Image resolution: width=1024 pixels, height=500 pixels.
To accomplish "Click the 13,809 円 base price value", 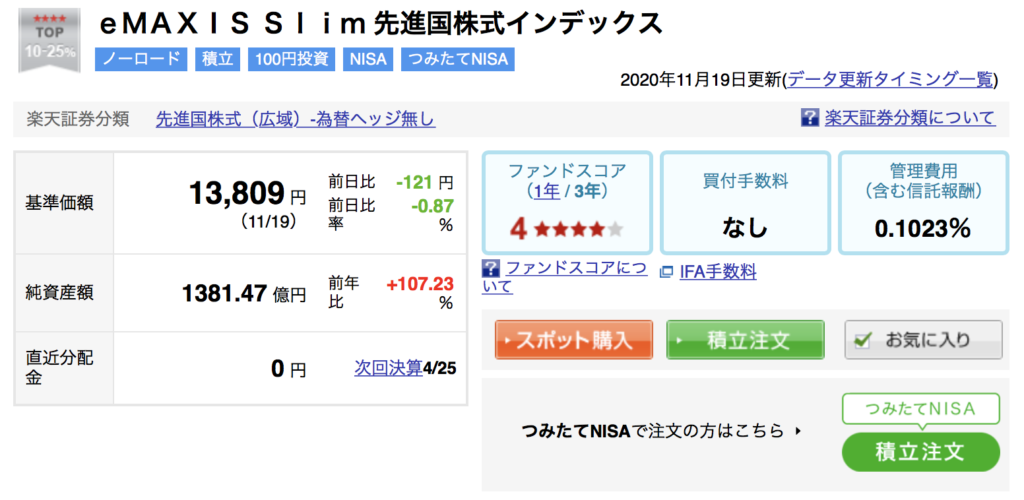I will click(x=247, y=193).
